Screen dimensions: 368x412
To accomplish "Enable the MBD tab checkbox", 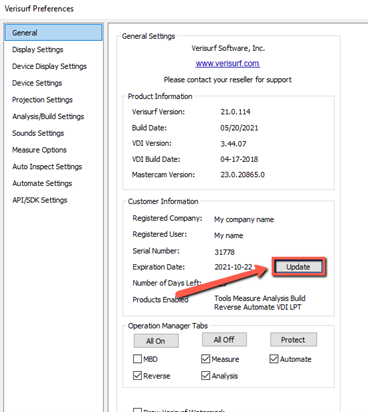I will (137, 359).
